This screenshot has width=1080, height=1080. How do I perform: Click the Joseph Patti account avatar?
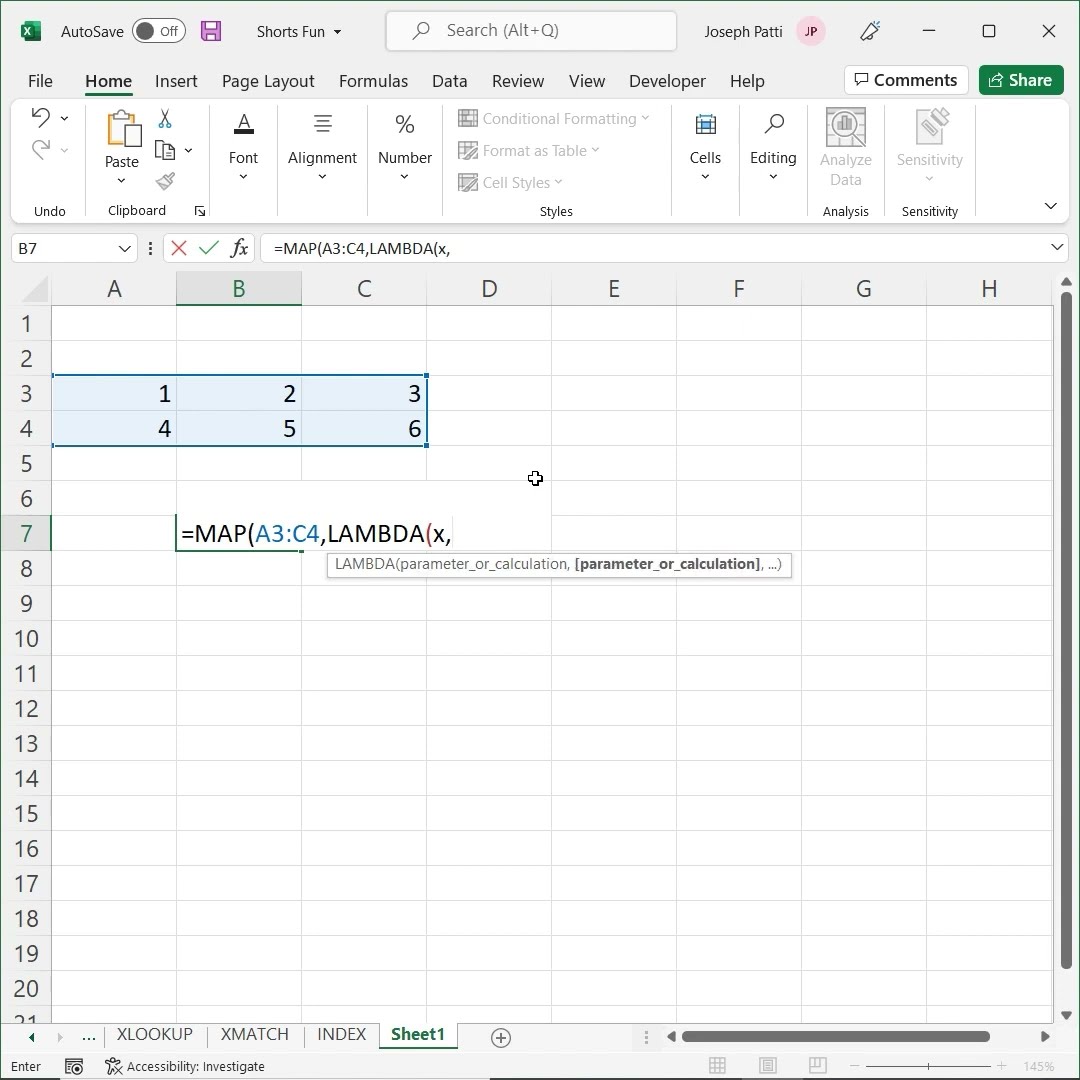pos(811,31)
